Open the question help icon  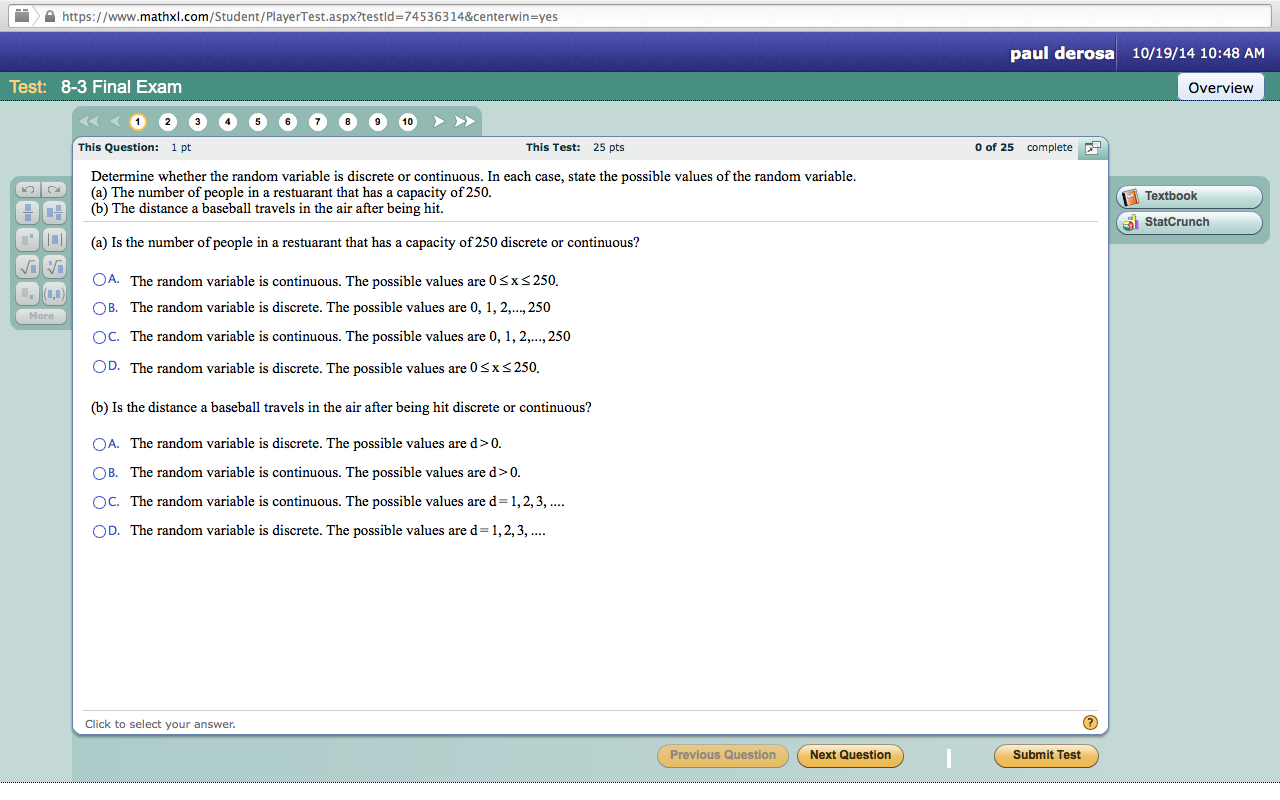pos(1090,721)
